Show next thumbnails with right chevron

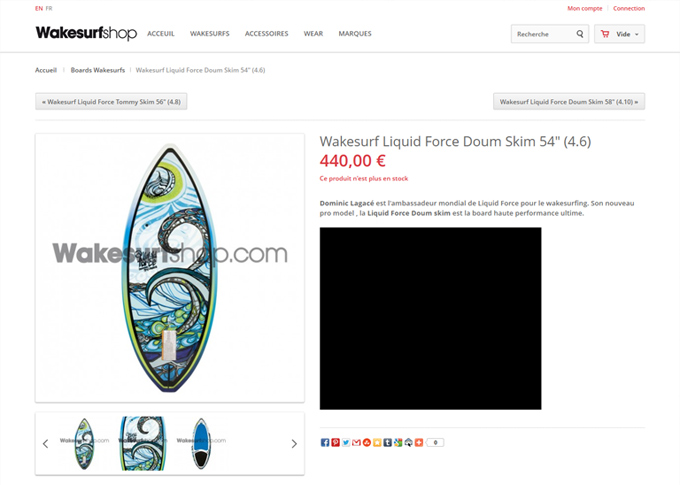[294, 443]
